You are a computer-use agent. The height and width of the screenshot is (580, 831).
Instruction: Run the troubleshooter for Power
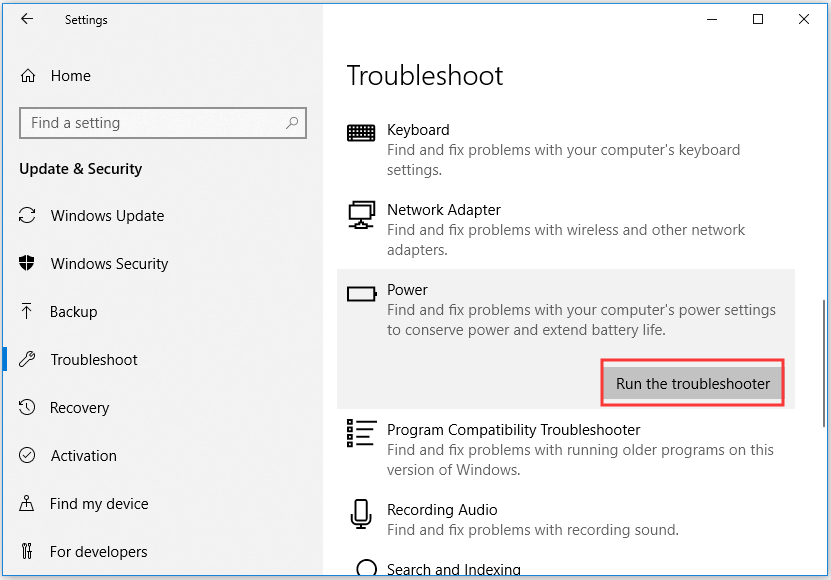coord(692,383)
